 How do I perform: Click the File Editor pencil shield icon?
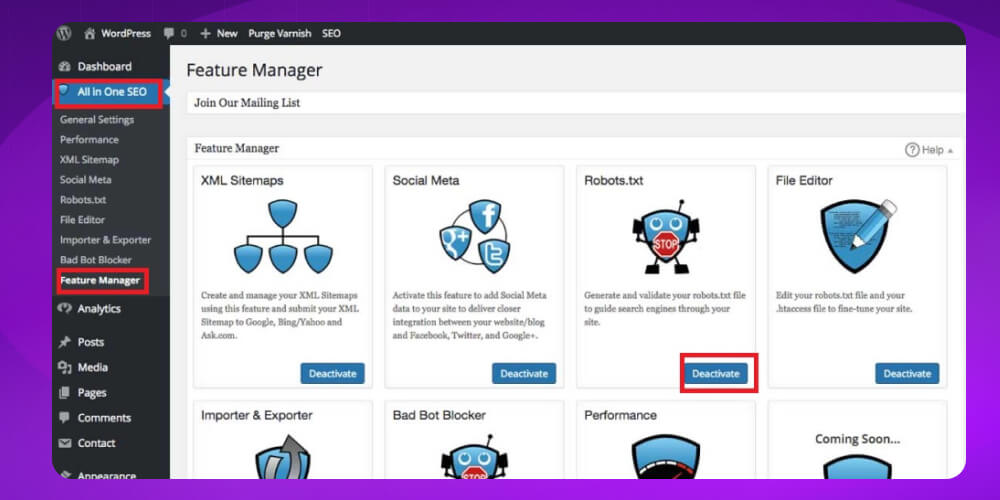tap(857, 237)
